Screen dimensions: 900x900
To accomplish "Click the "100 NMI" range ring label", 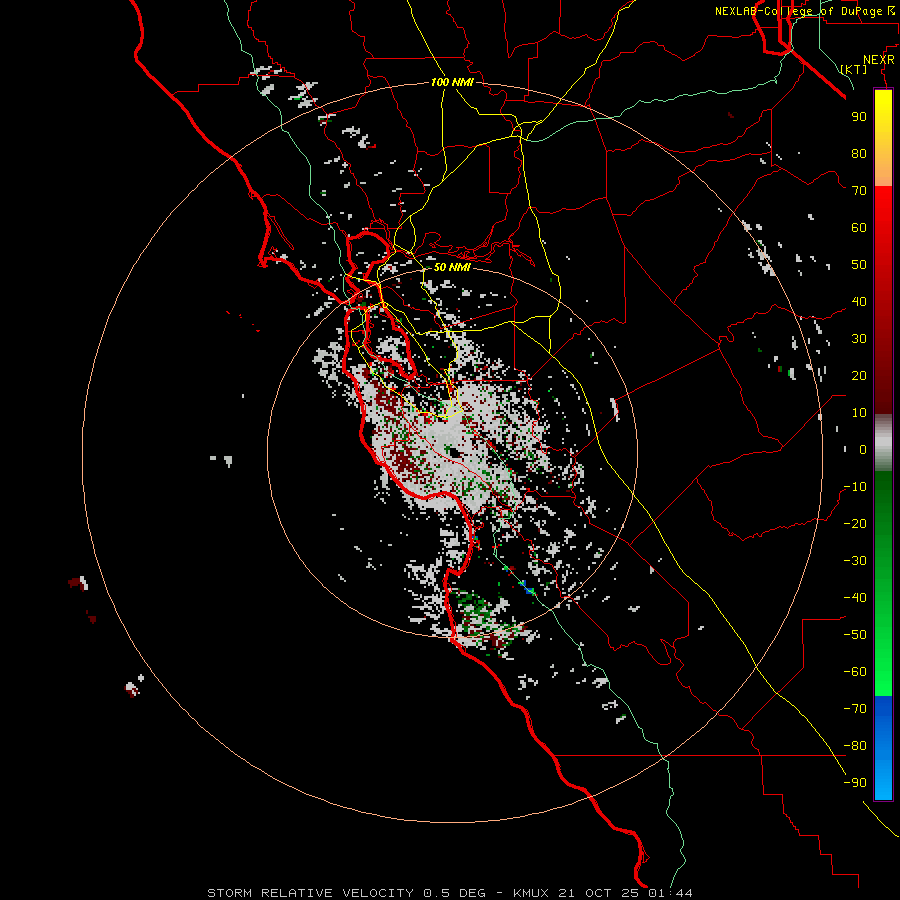I will tap(452, 82).
